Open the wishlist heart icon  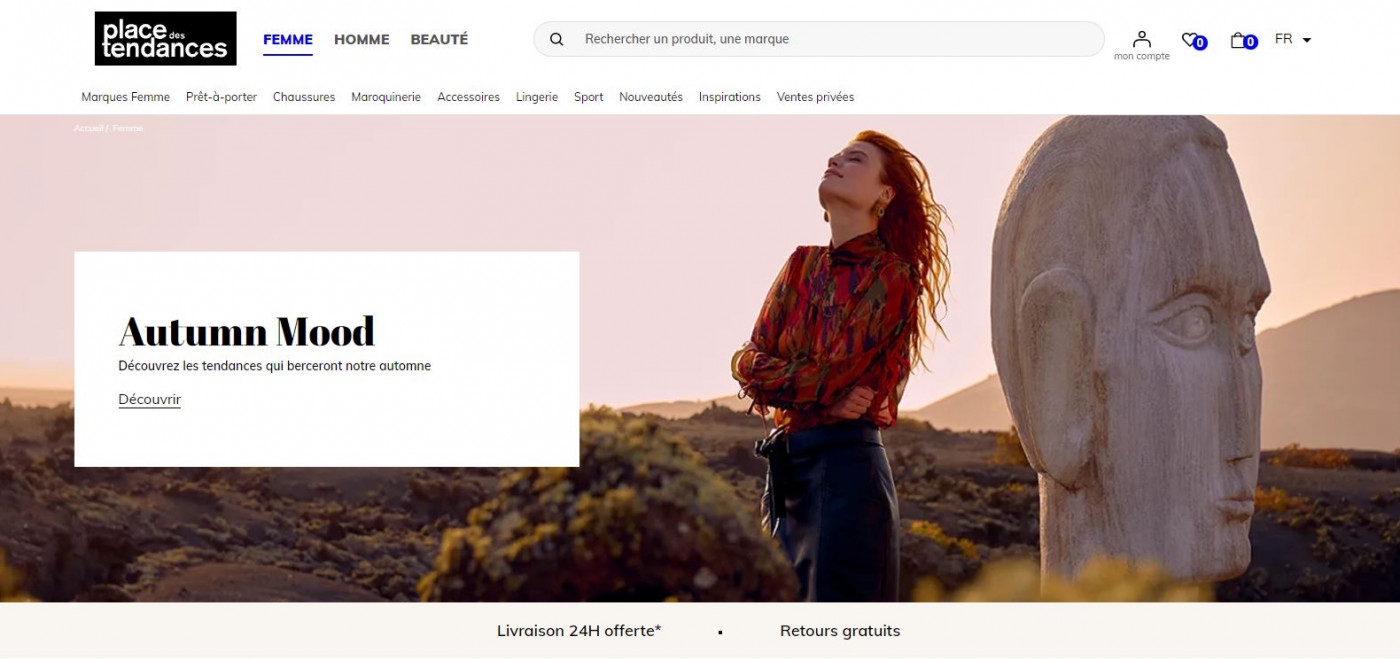point(1191,40)
